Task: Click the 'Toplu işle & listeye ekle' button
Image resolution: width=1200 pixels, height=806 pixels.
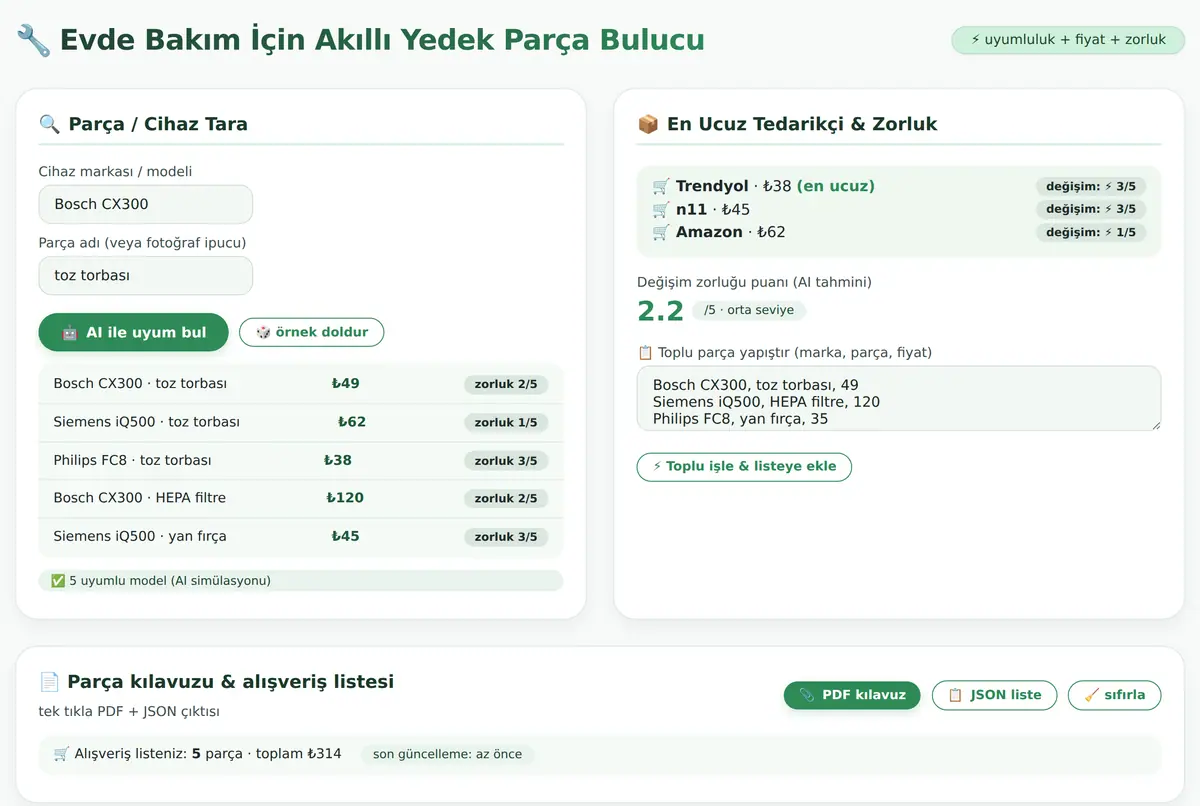Action: point(744,467)
